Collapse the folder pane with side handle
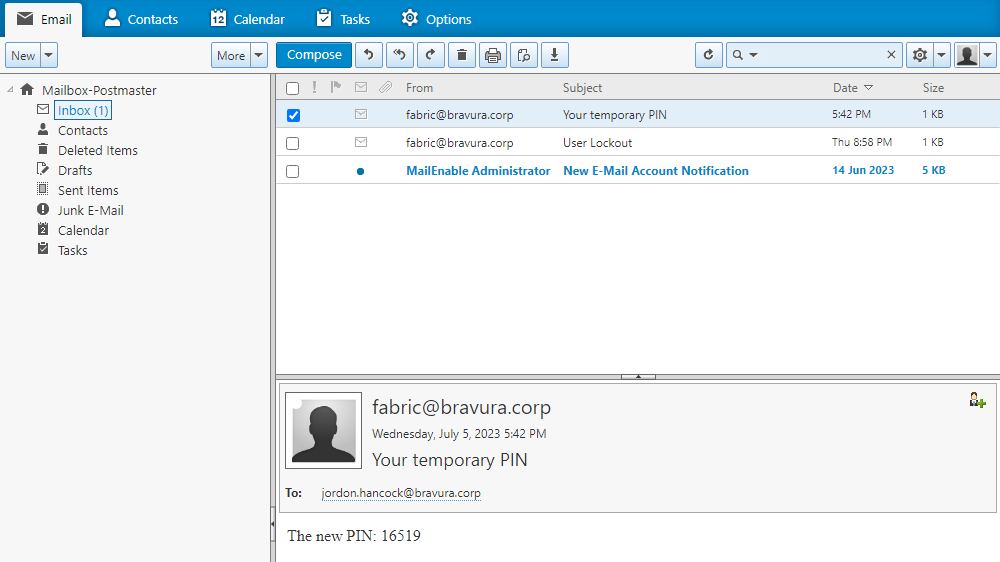Image resolution: width=1000 pixels, height=562 pixels. point(273,524)
